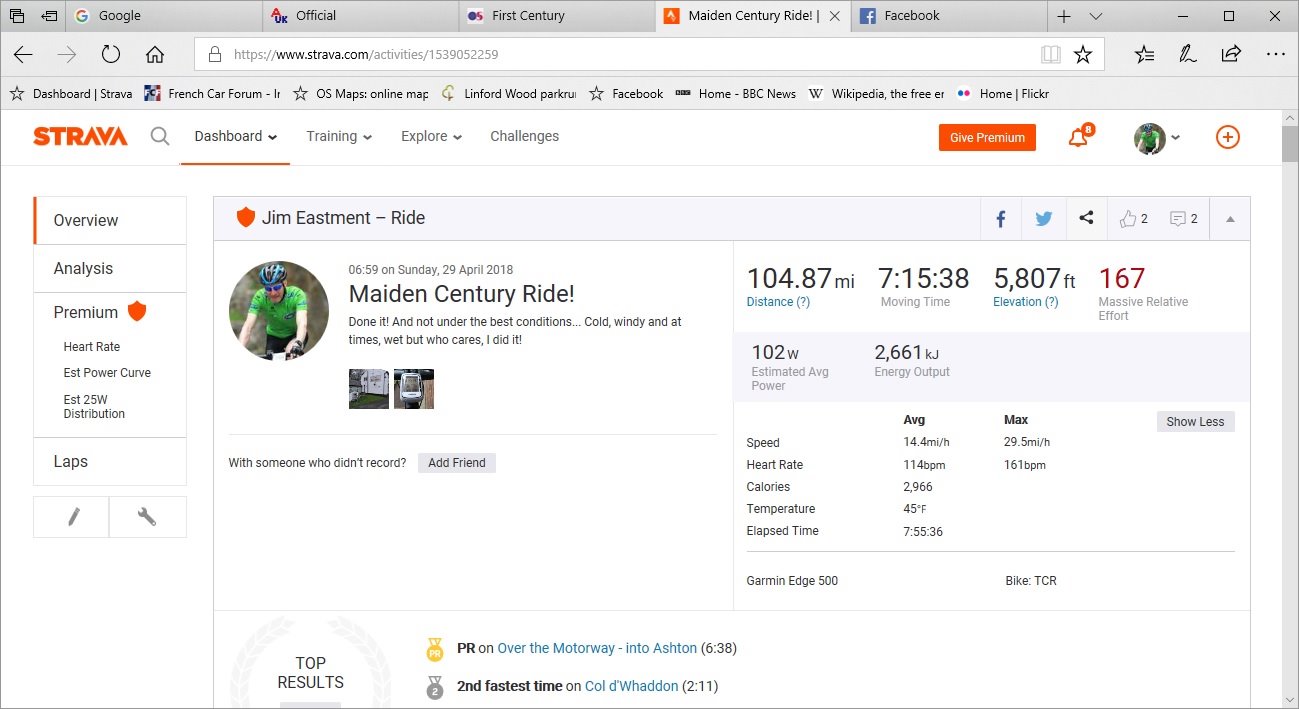The height and width of the screenshot is (709, 1299).
Task: Open the second ride photo thumbnail
Action: pyautogui.click(x=414, y=389)
